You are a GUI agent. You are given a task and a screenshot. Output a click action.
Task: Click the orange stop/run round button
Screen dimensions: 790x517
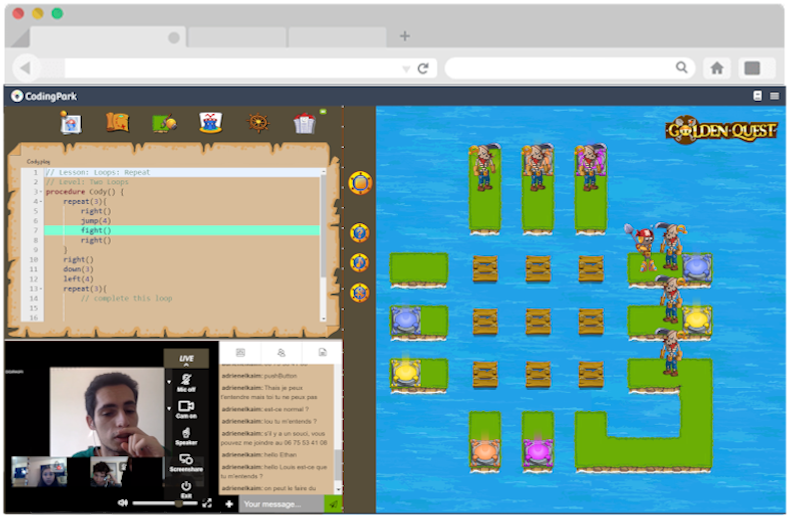coord(360,183)
